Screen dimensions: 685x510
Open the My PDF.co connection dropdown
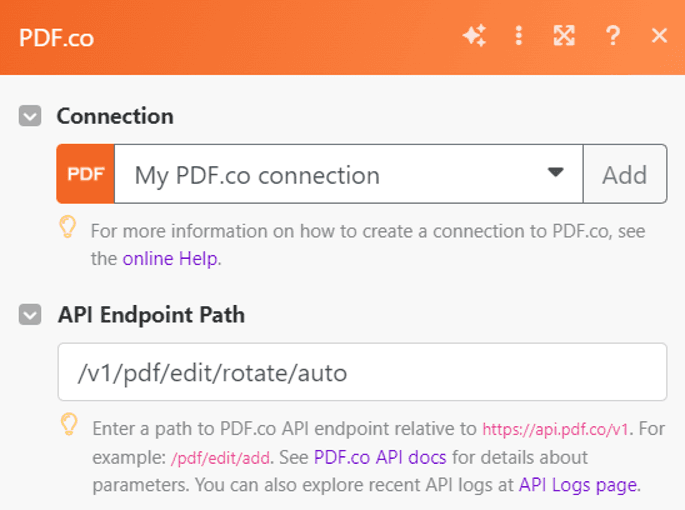coord(348,175)
